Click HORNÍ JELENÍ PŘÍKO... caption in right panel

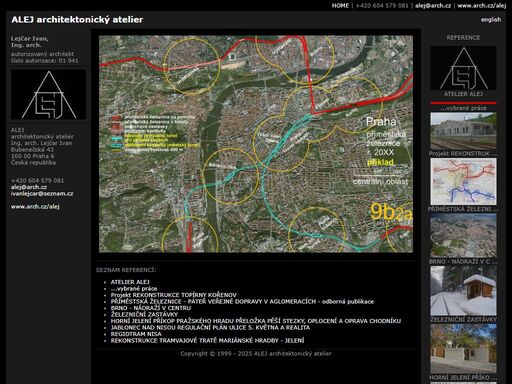463,378
